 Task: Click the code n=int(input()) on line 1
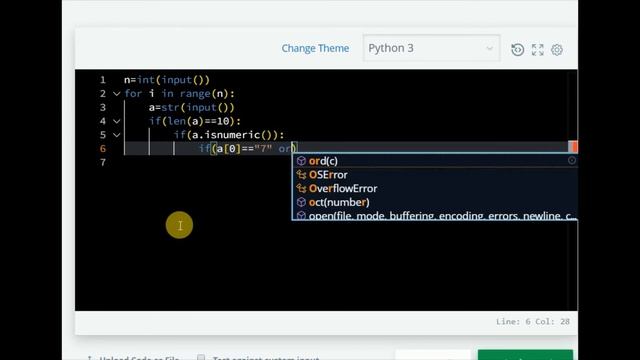167,80
